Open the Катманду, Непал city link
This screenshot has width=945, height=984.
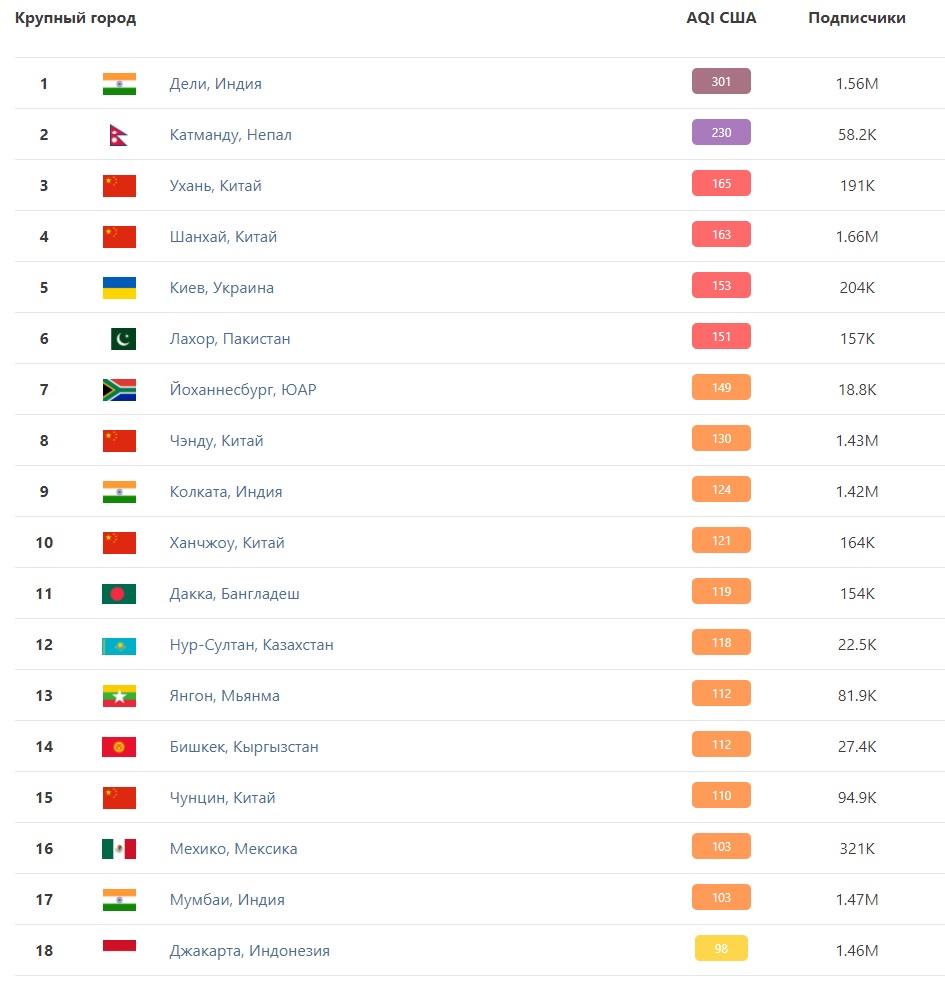pos(230,135)
